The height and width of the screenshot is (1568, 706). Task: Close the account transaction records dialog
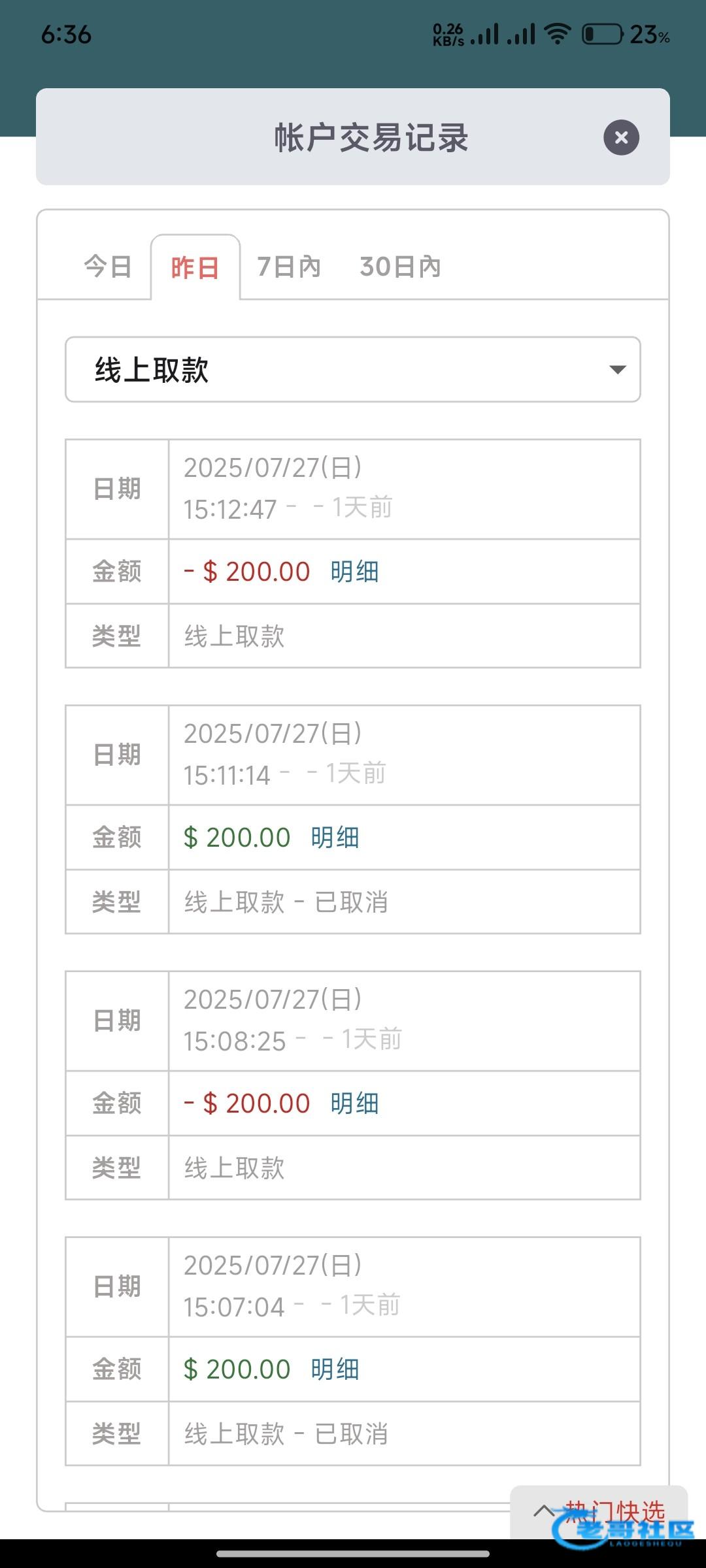[x=621, y=138]
